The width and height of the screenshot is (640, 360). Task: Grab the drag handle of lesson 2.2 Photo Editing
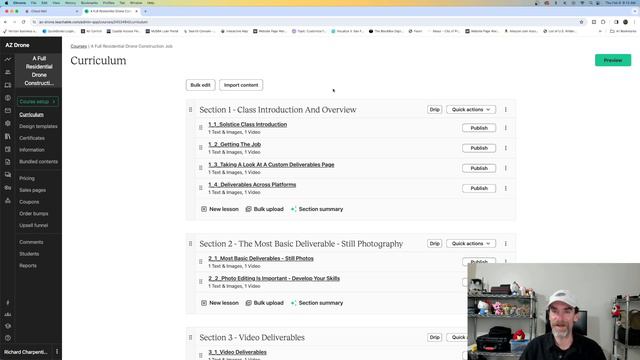coord(201,282)
